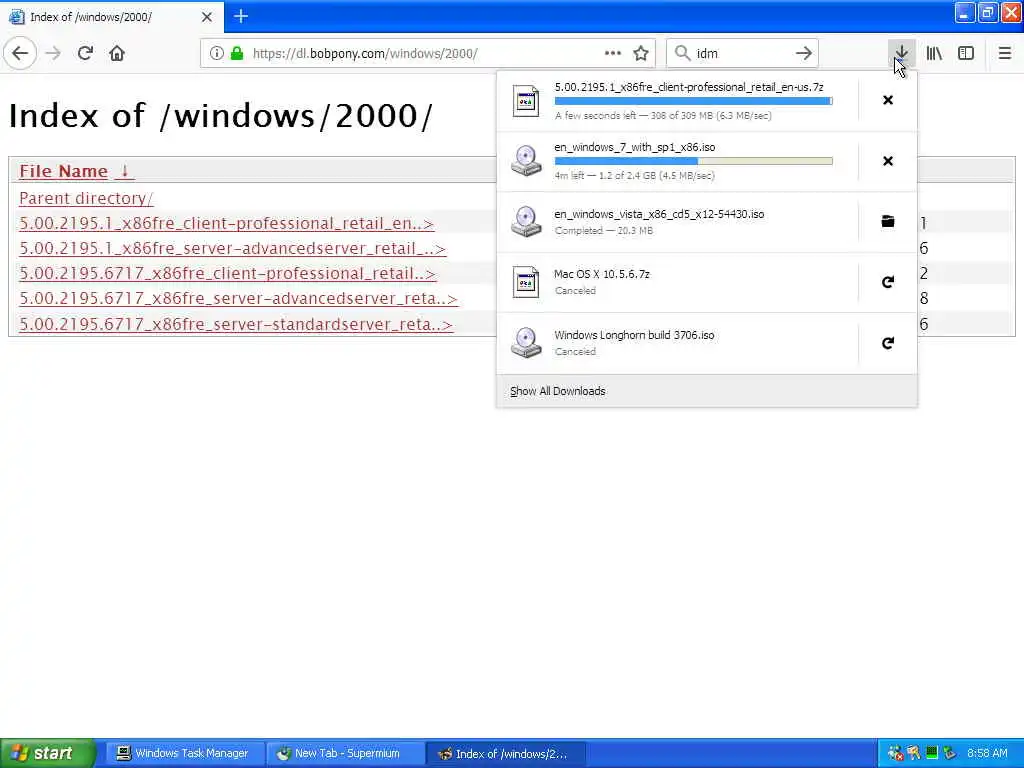Click the second system tray icon next to the red-mark icon
Viewport: 1024px width, 768px height.
[x=914, y=753]
